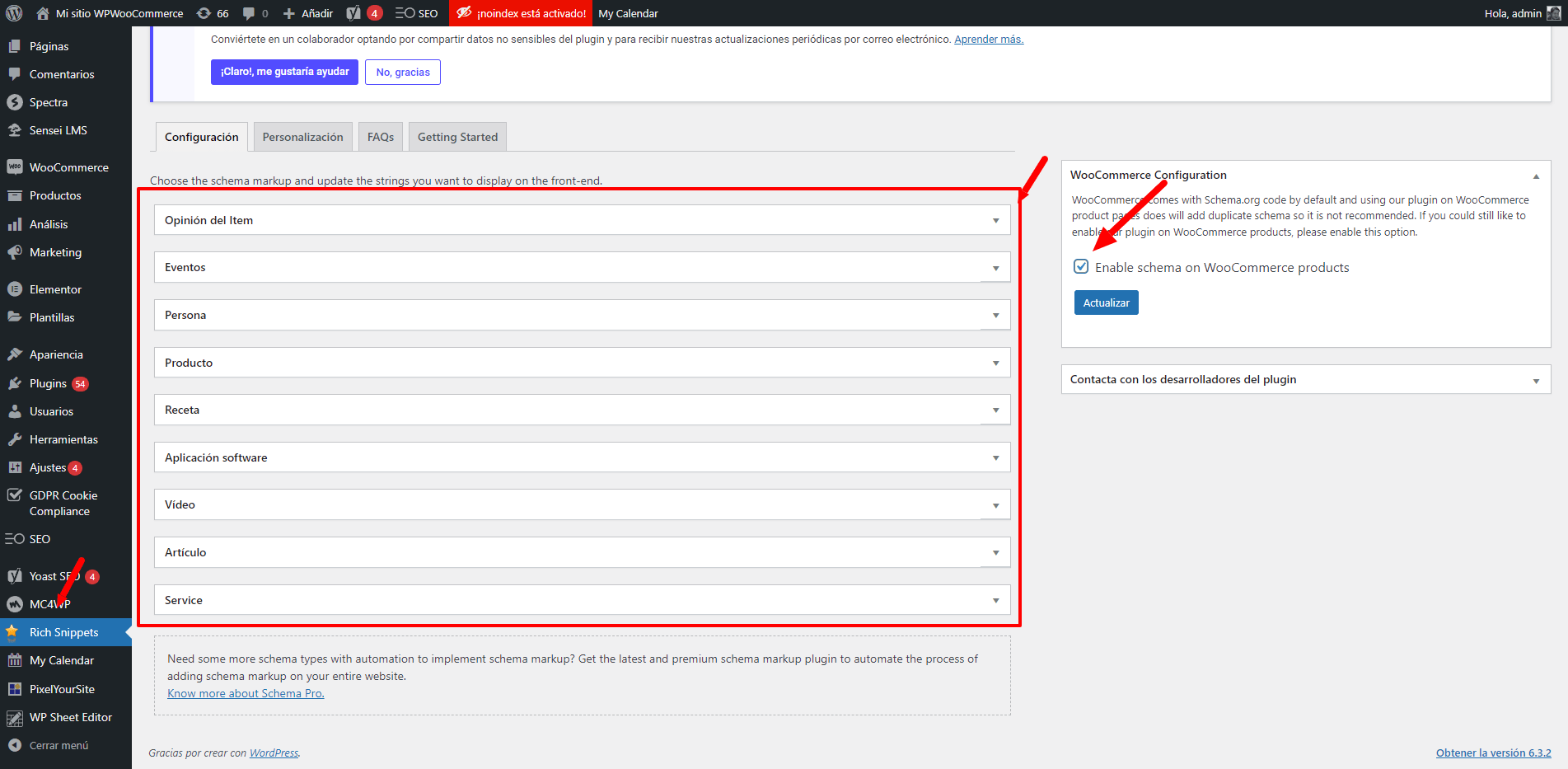The image size is (1568, 769).
Task: Open Añadir menu in admin bar
Action: (x=308, y=13)
